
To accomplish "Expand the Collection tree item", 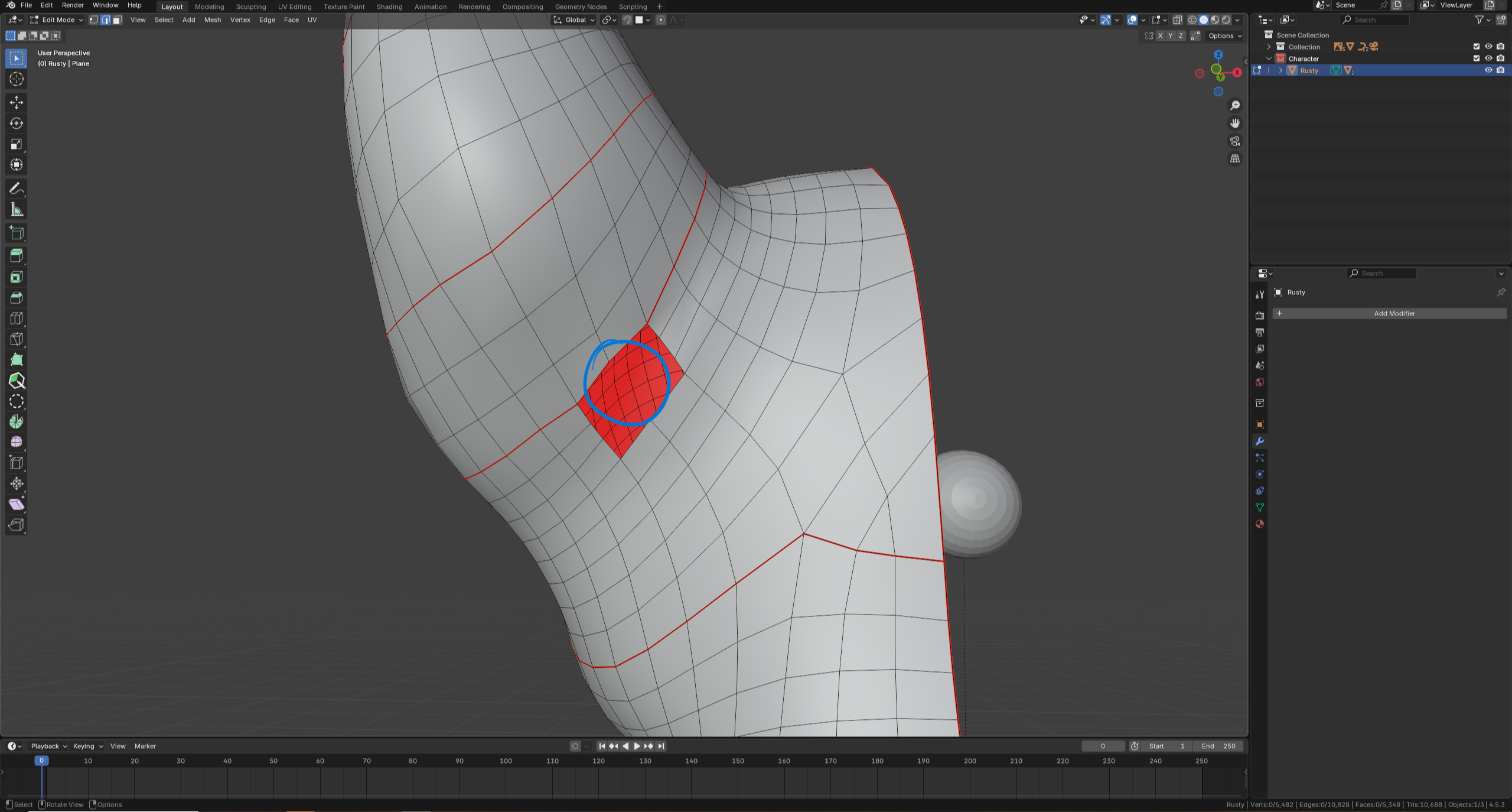I will click(1269, 47).
